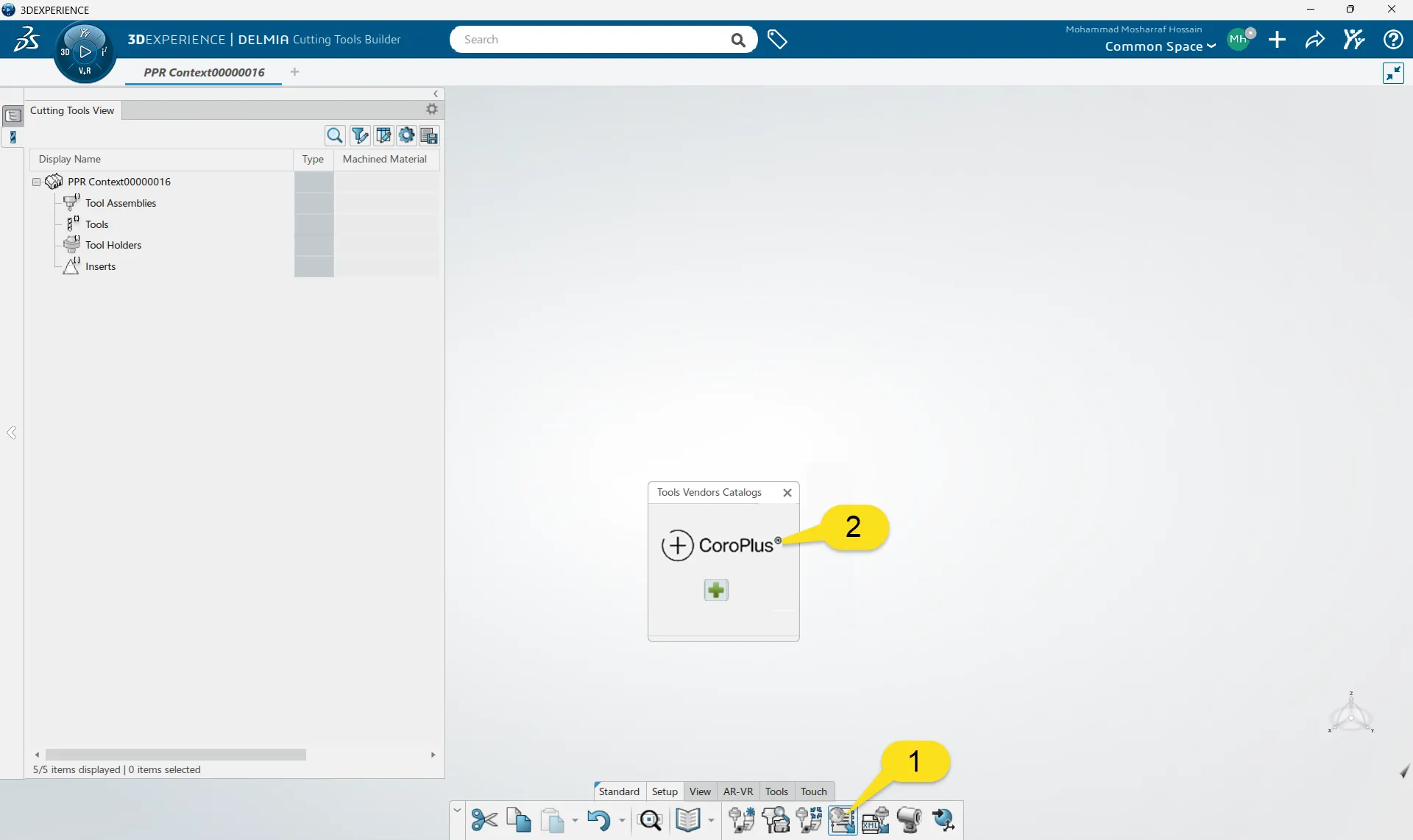Image resolution: width=1413 pixels, height=840 pixels.
Task: Switch to the AR-VR toolbar tab
Action: click(x=737, y=791)
